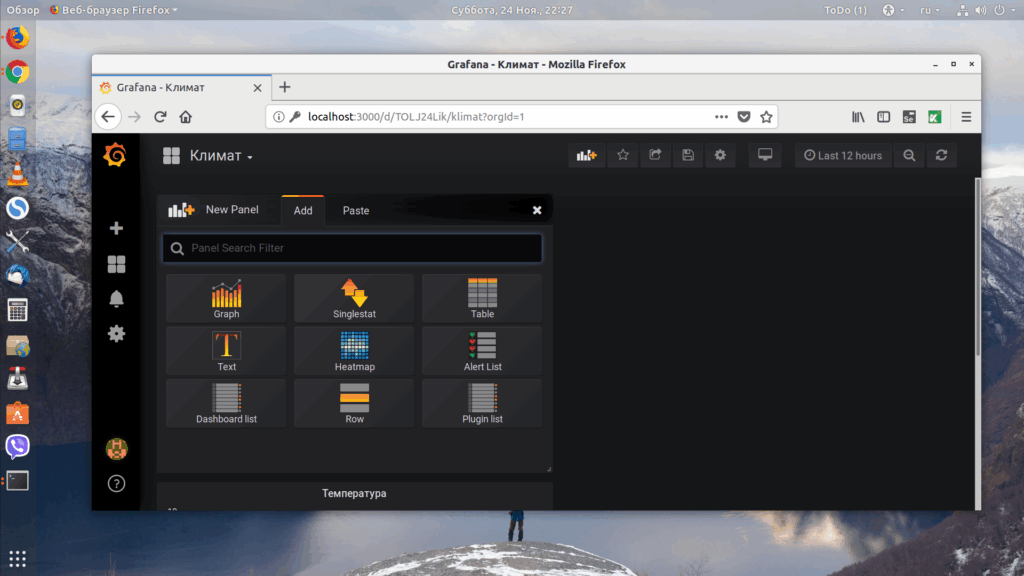
Task: Open Веб-браузер Firefox app menu
Action: [114, 10]
